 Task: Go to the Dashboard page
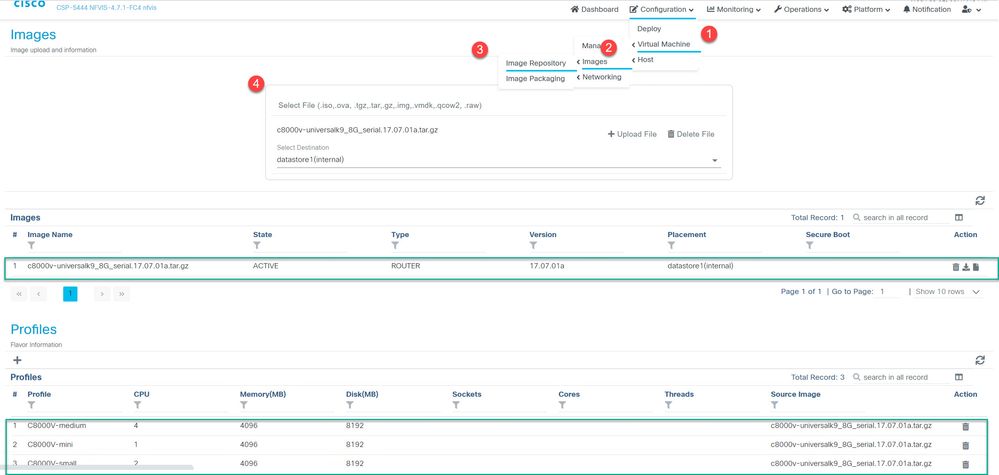pyautogui.click(x=594, y=10)
